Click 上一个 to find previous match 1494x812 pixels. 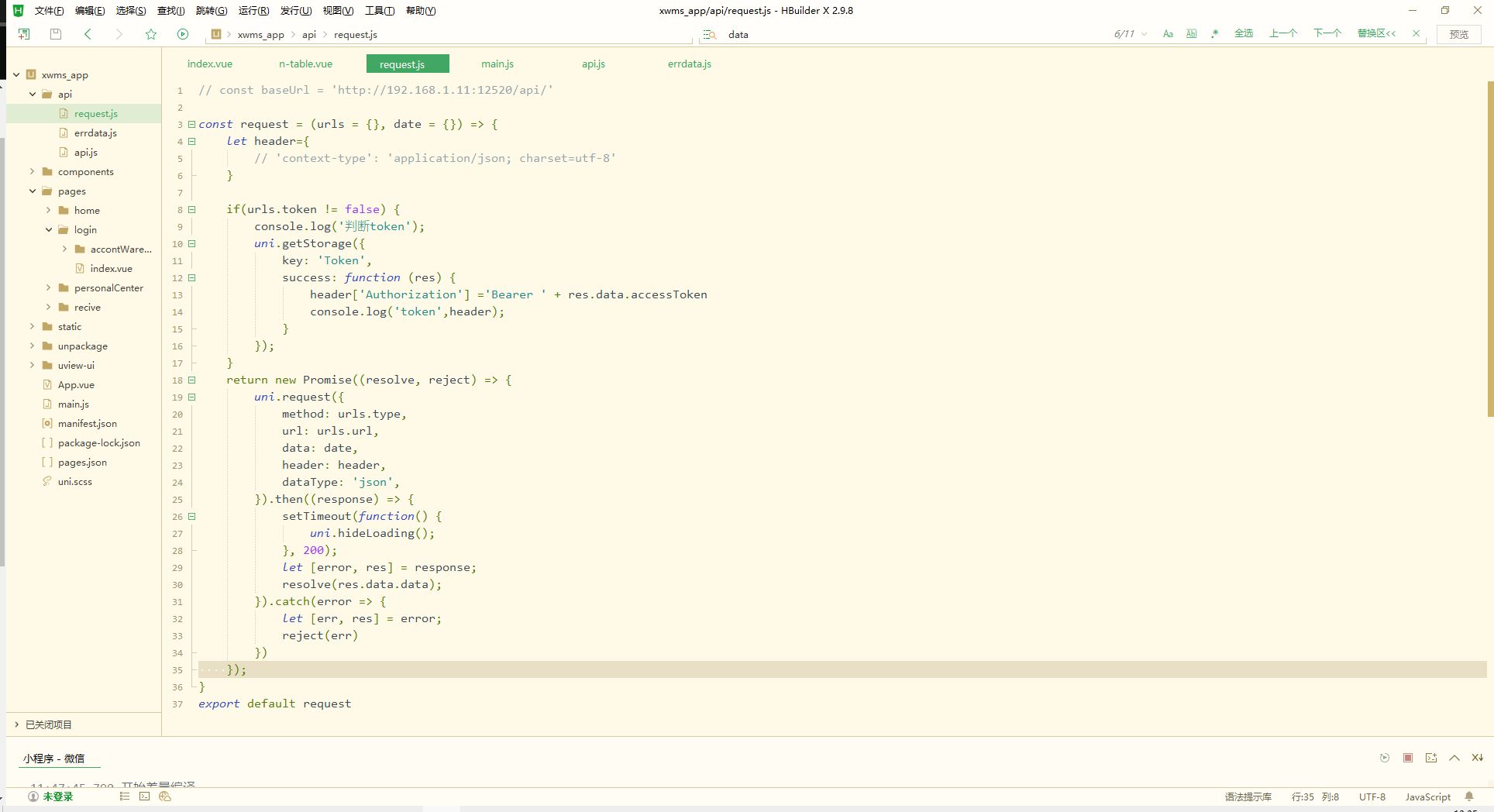click(x=1283, y=33)
